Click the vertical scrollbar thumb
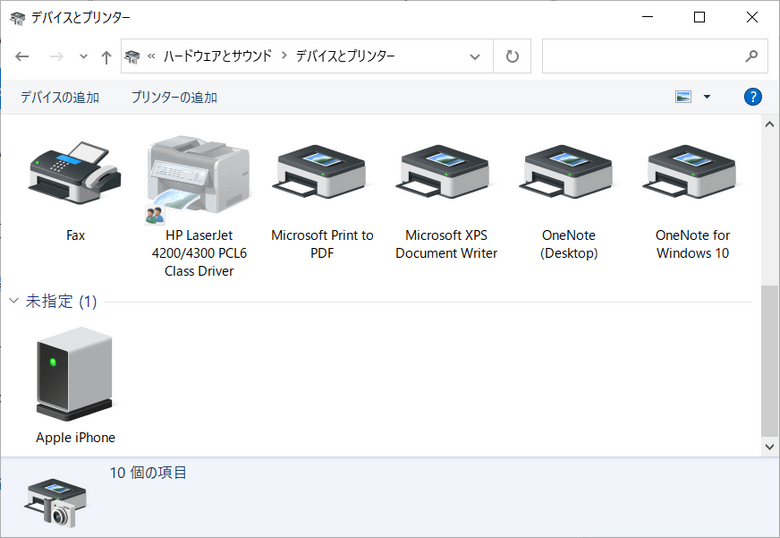 tap(769, 361)
